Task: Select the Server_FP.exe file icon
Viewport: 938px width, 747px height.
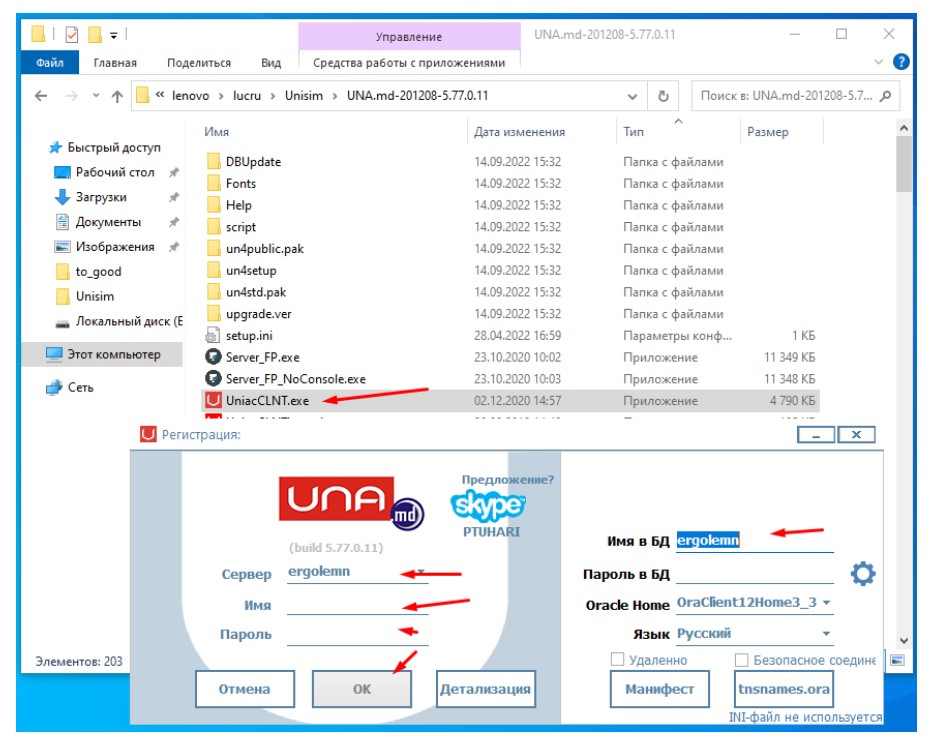Action: tap(213, 357)
